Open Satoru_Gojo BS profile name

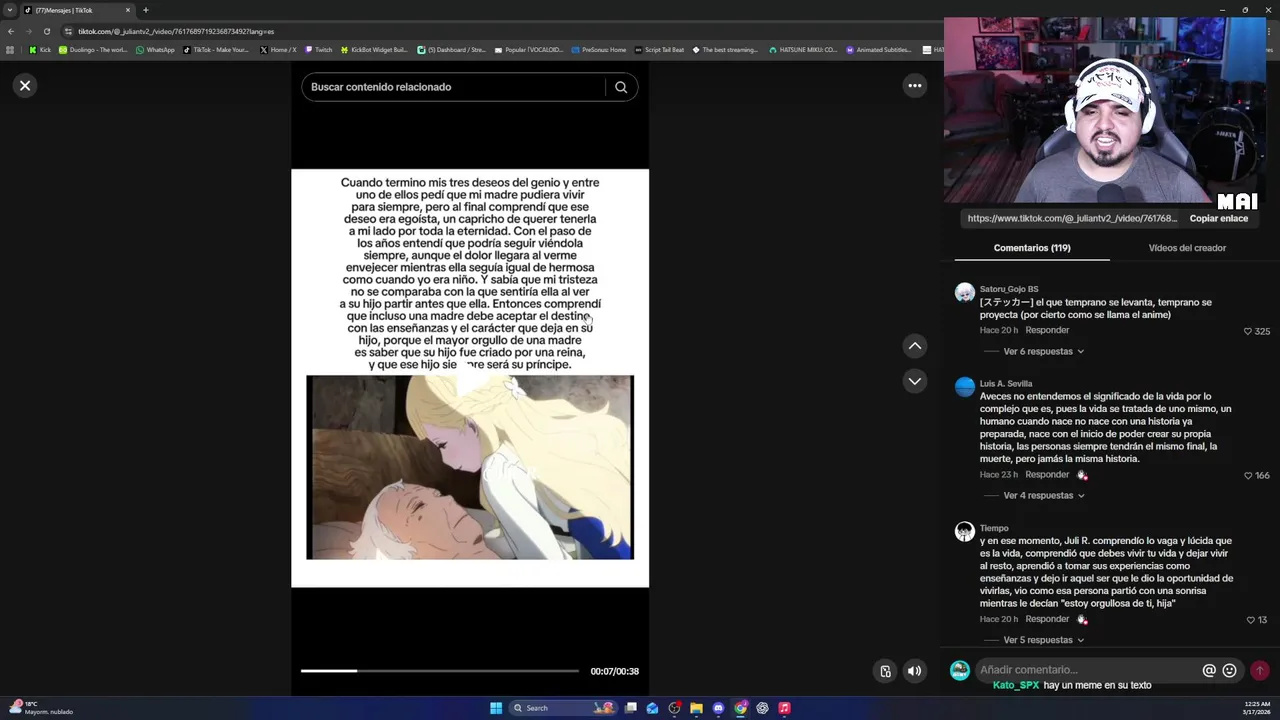(1009, 289)
